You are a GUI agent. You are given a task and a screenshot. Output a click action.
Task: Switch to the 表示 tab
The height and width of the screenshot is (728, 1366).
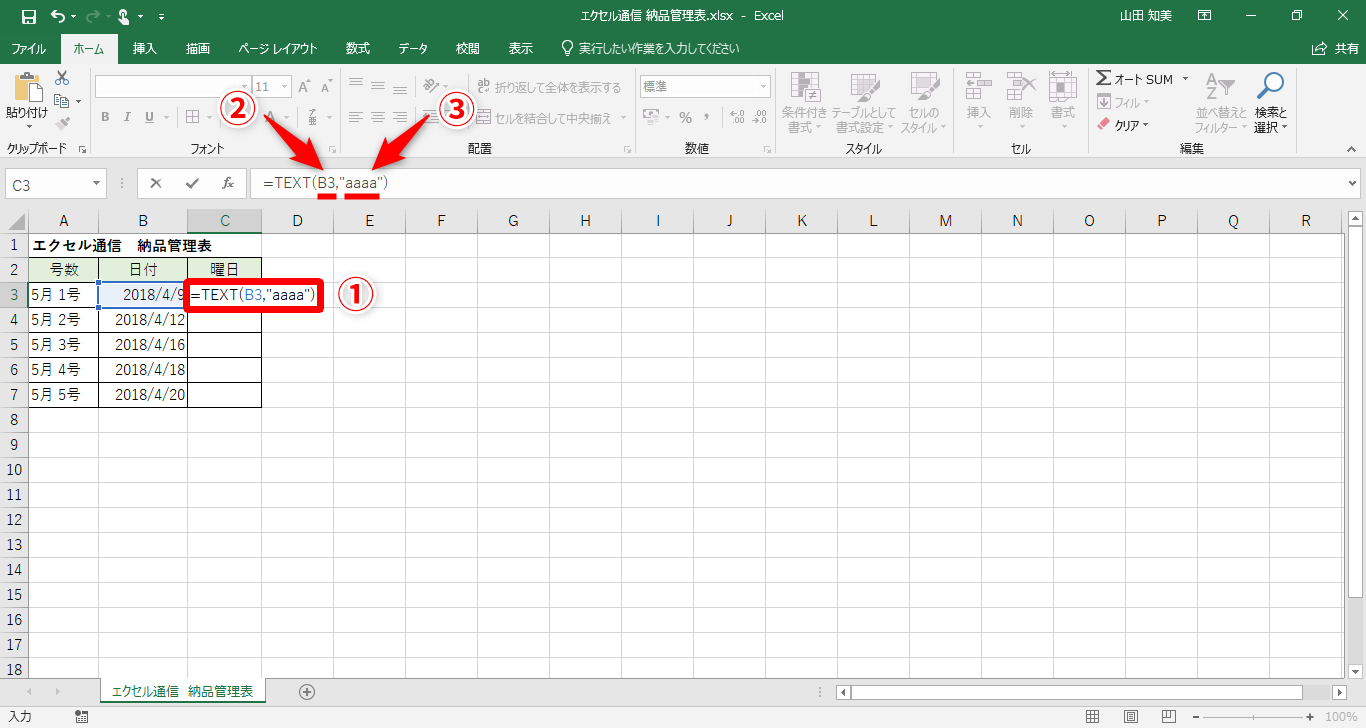tap(521, 48)
